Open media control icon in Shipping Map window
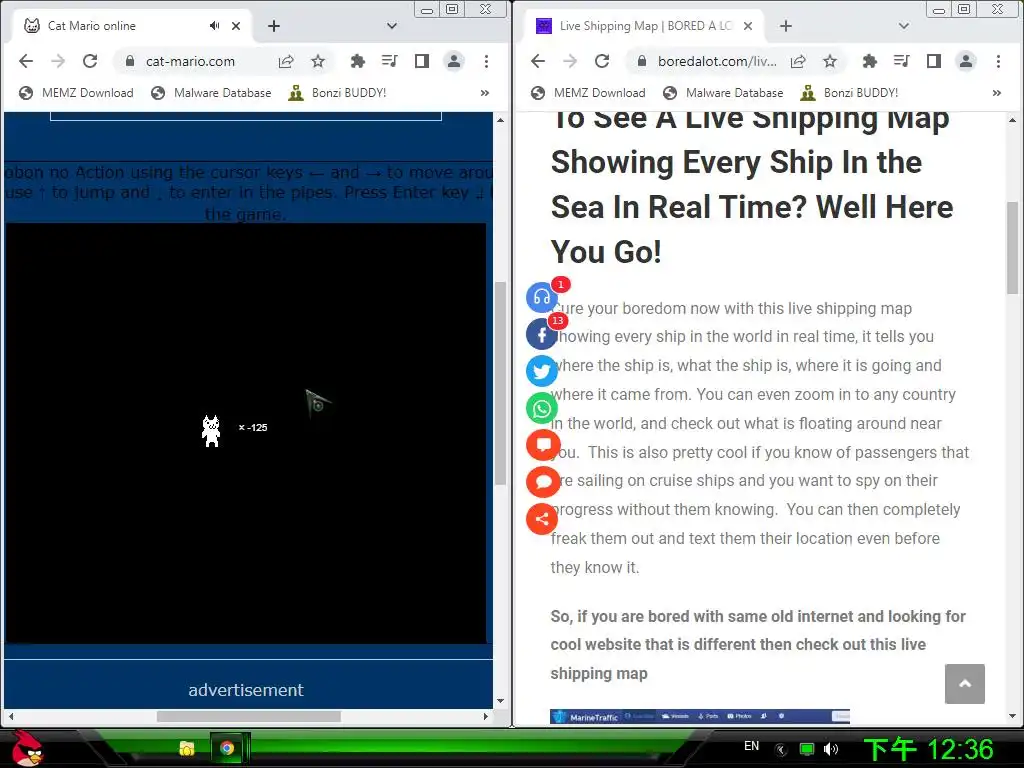Viewport: 1024px width, 768px height. 901,61
